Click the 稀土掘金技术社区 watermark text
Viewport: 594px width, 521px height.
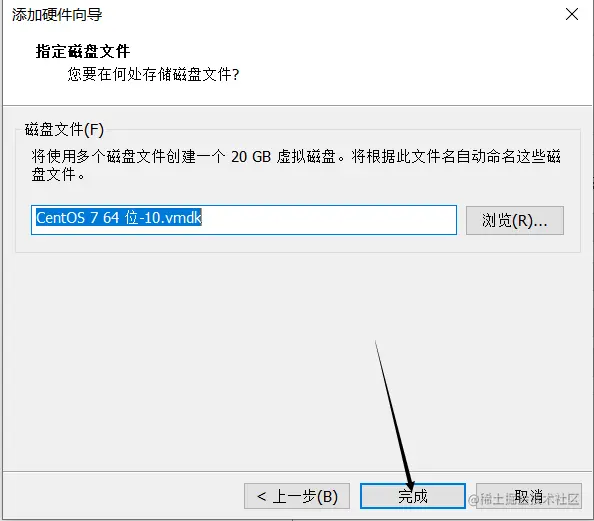point(525,499)
